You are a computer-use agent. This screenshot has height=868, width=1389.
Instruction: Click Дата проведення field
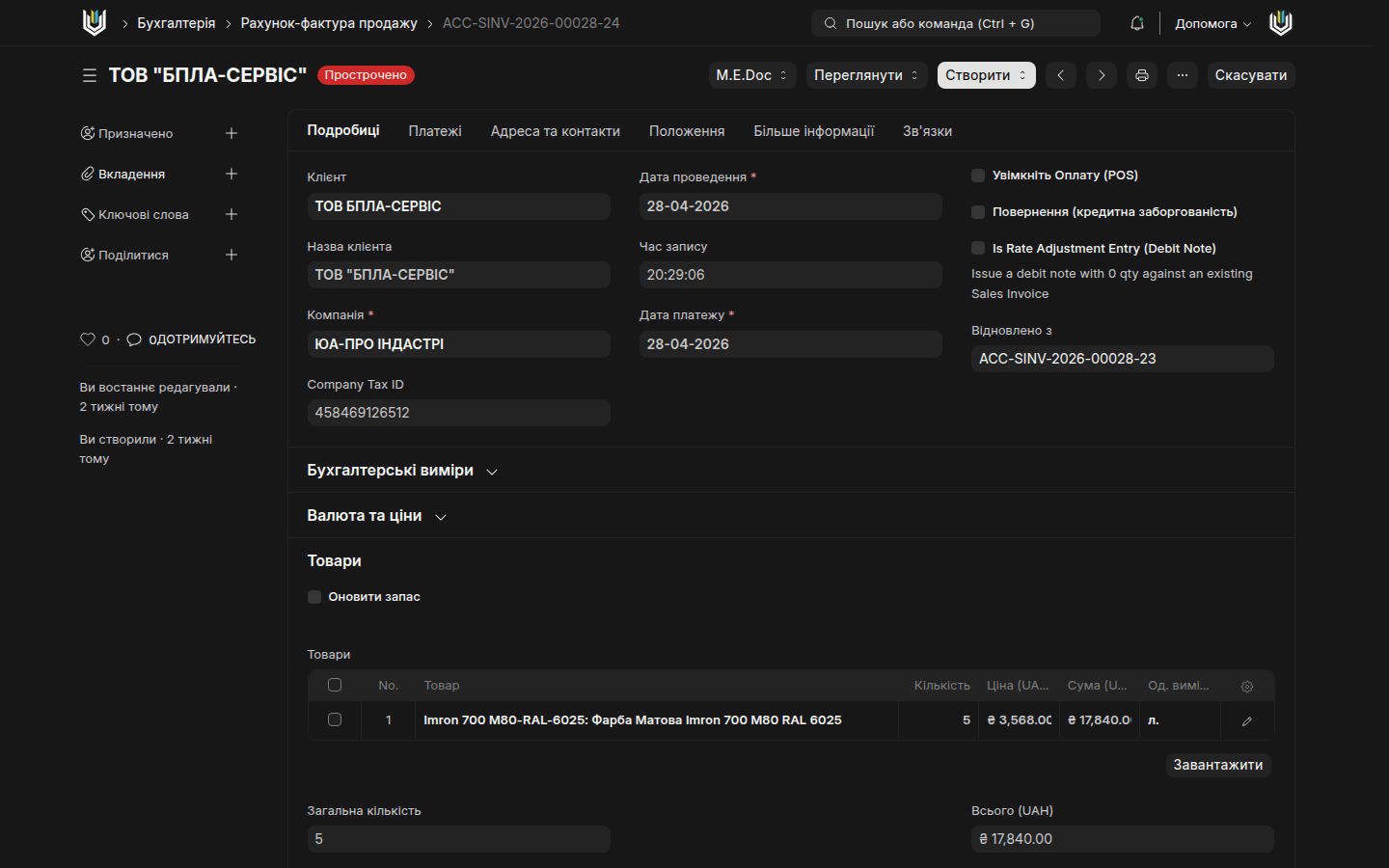point(791,206)
